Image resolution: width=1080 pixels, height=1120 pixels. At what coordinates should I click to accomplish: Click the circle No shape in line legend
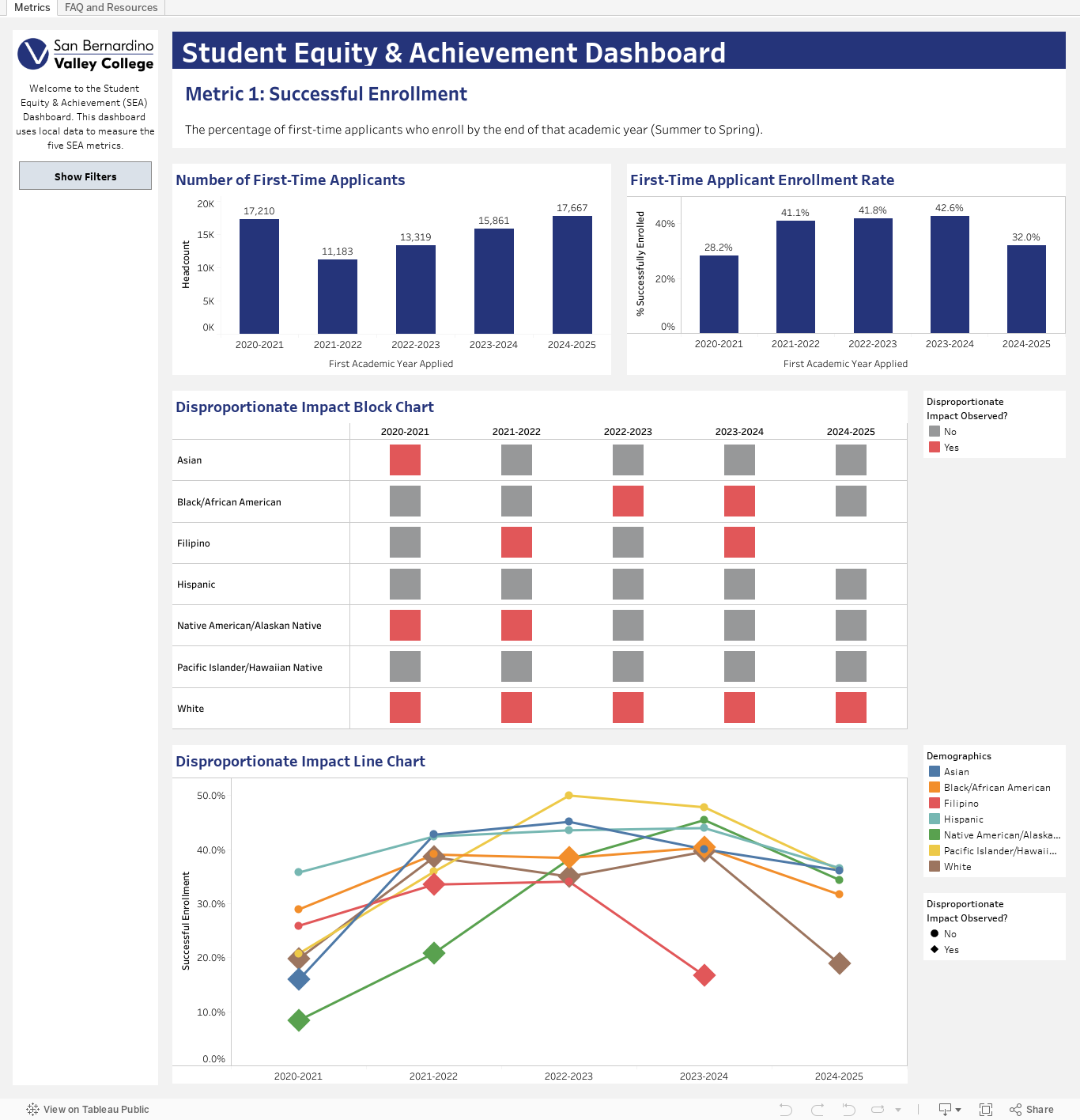(x=935, y=933)
